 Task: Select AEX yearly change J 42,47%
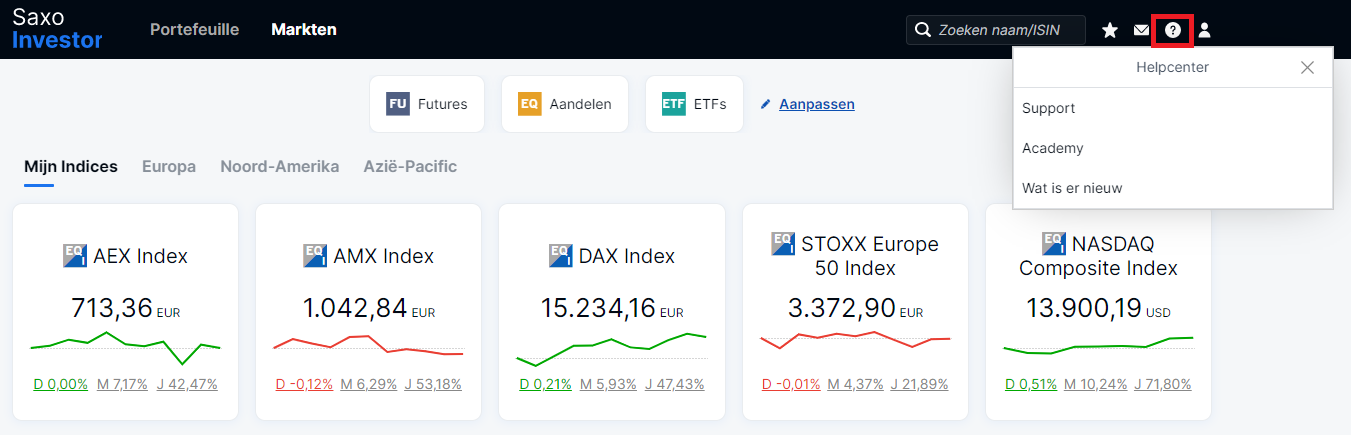tap(187, 384)
